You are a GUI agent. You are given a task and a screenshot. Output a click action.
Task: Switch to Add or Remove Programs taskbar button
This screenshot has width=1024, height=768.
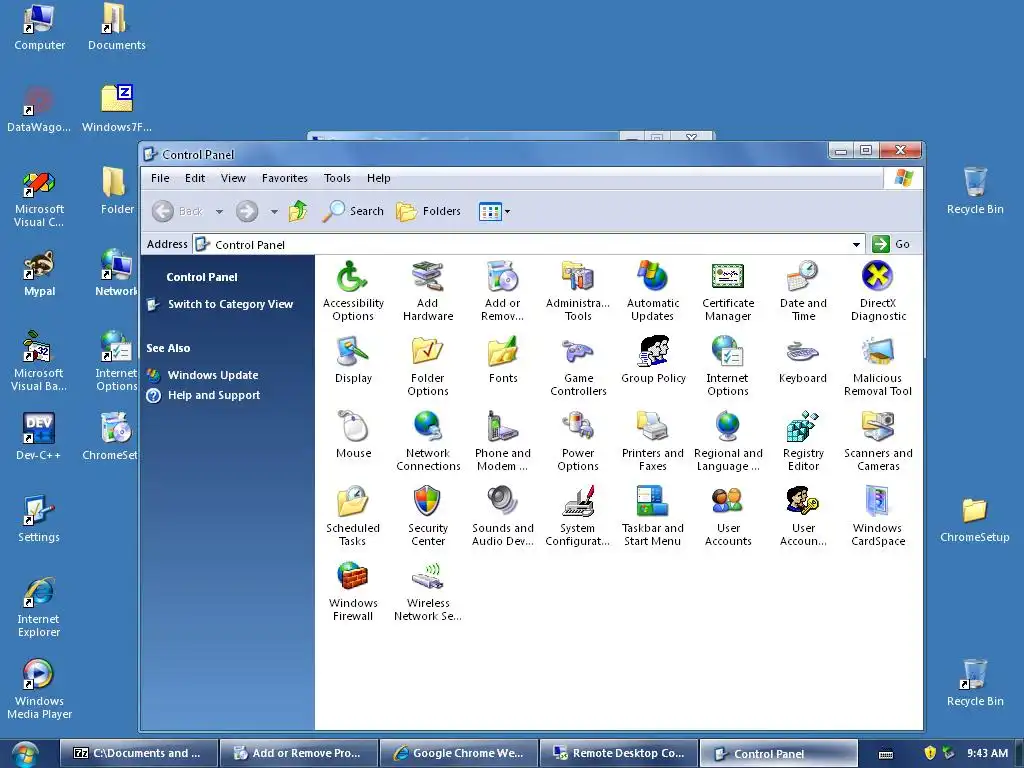click(299, 754)
